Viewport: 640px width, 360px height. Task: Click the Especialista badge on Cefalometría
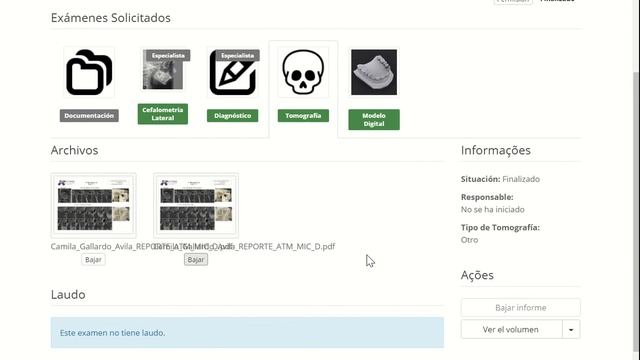(168, 56)
